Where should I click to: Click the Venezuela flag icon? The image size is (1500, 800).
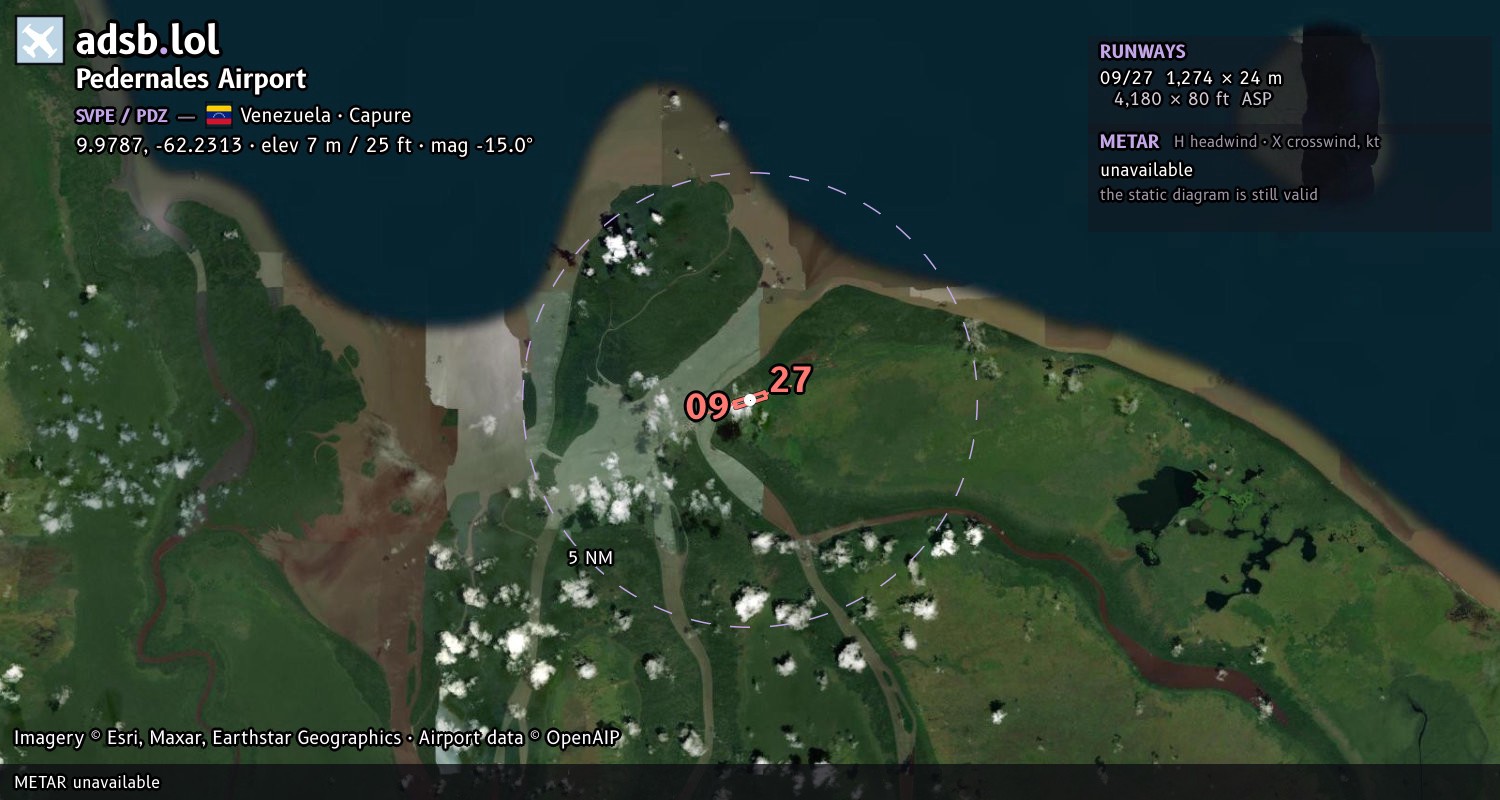click(219, 115)
